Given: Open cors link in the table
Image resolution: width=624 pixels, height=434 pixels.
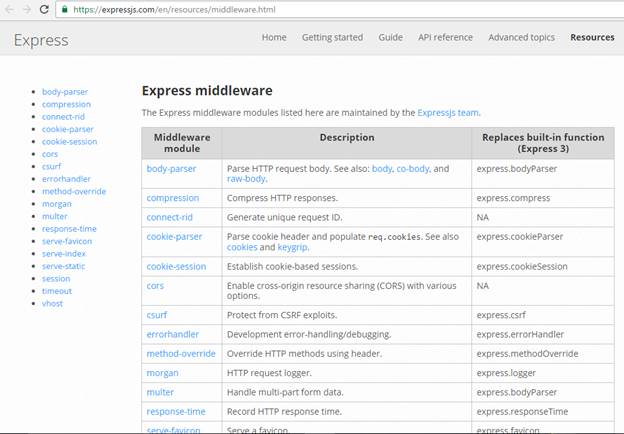Looking at the screenshot, I should coord(155,286).
